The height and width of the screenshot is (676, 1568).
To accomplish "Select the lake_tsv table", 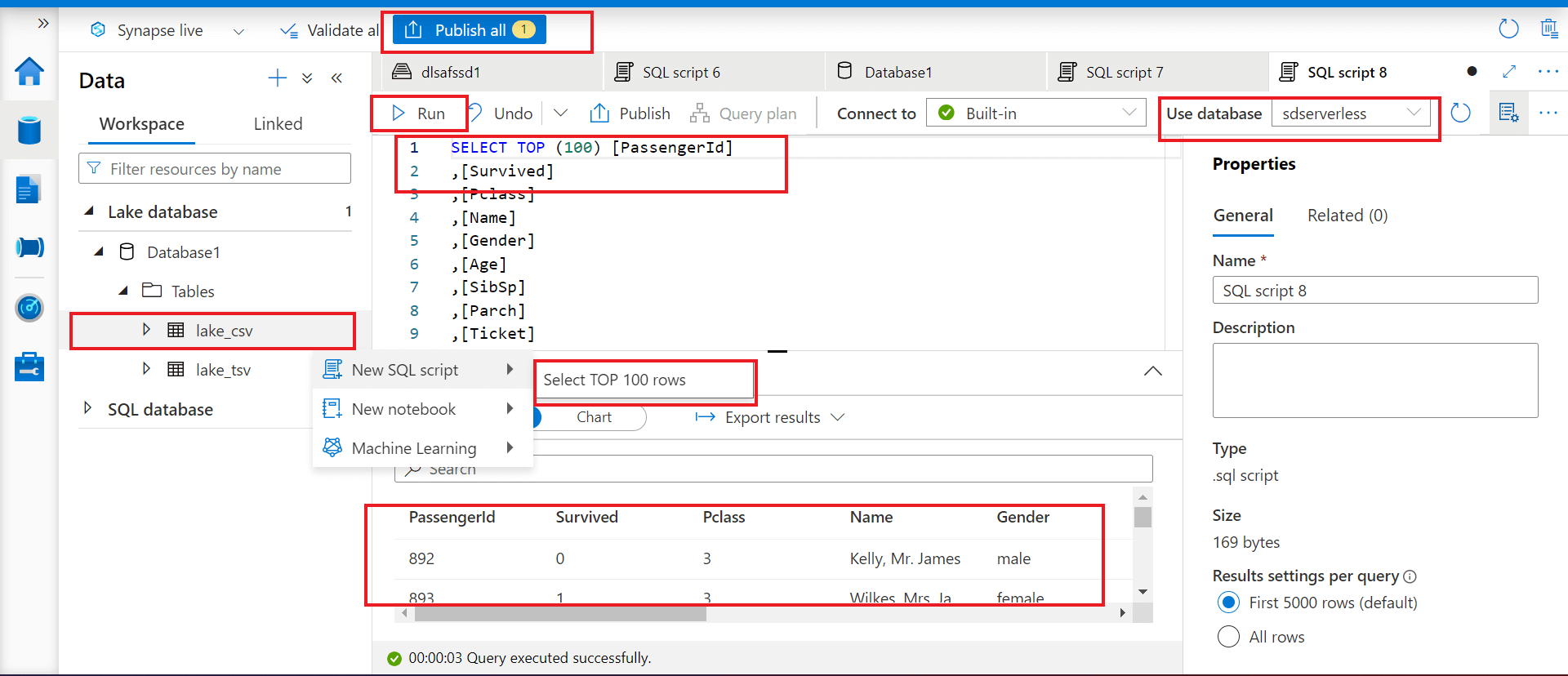I will coord(223,370).
